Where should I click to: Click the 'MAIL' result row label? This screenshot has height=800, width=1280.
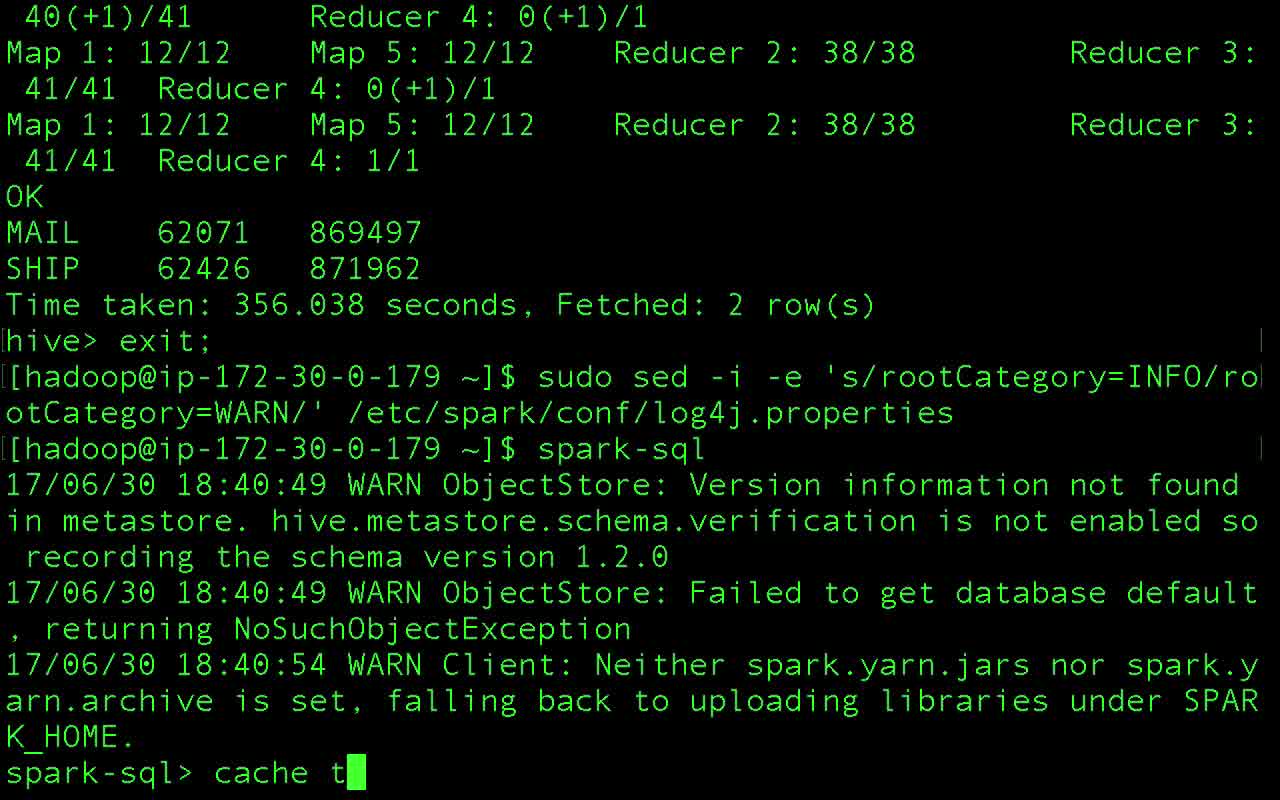43,233
